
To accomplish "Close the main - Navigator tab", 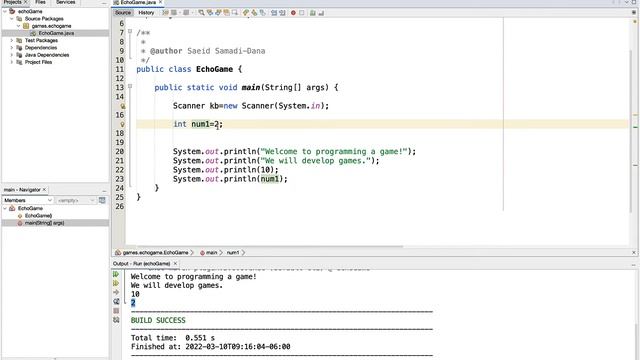I will tap(44, 190).
